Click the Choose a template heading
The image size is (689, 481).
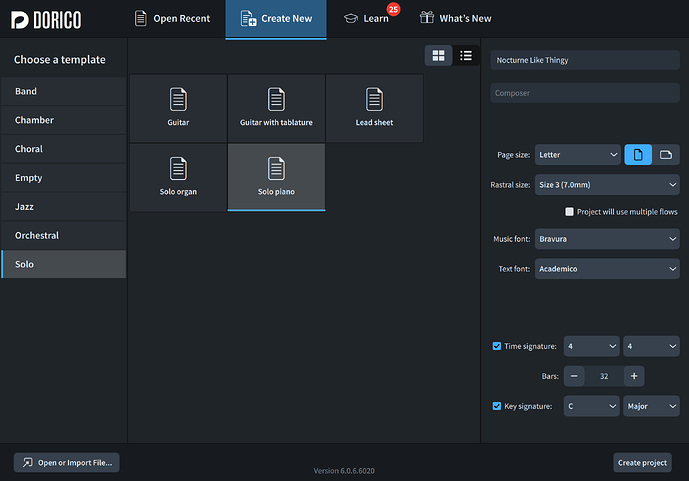pos(60,59)
